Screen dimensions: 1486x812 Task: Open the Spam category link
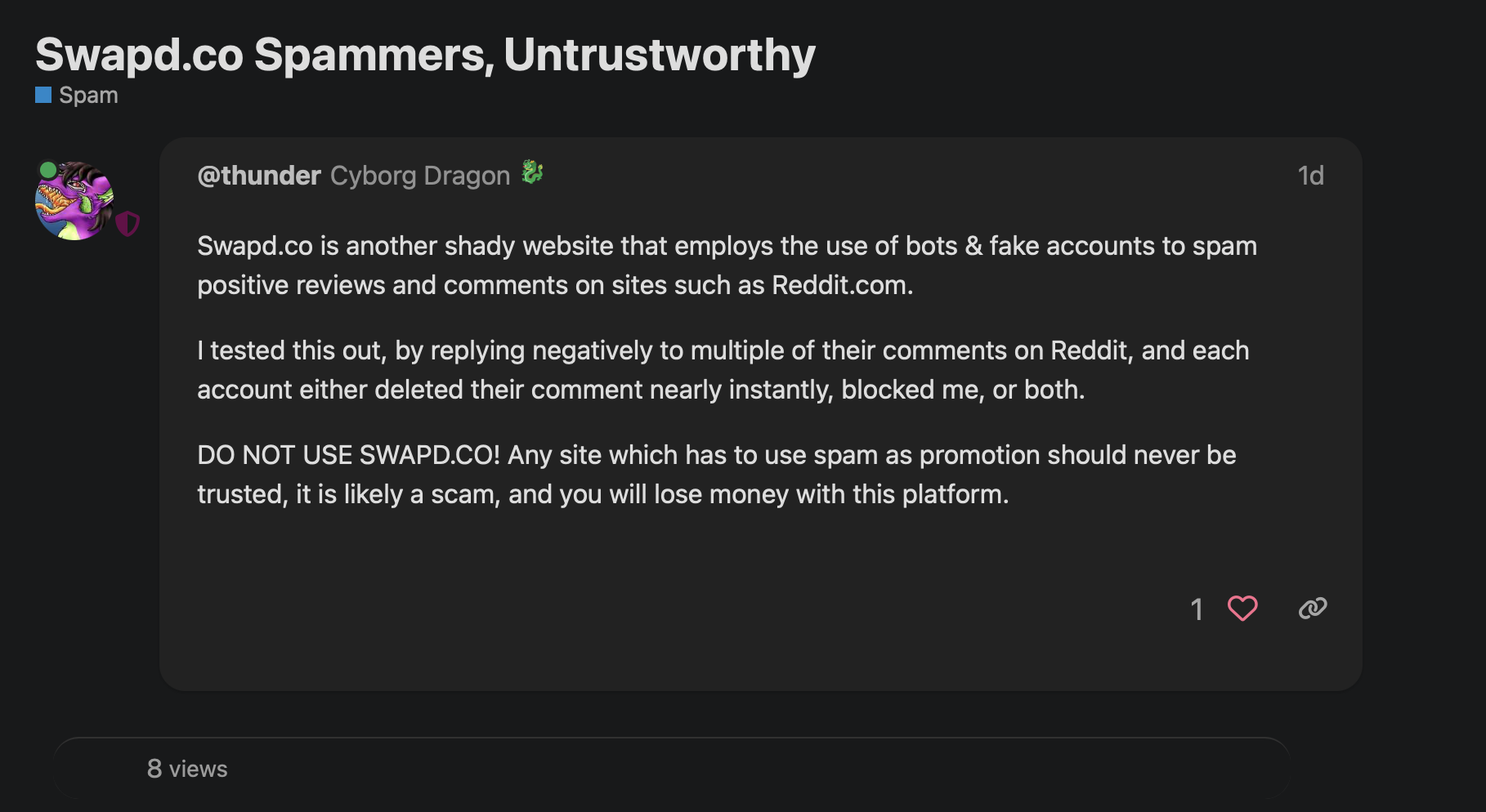88,96
